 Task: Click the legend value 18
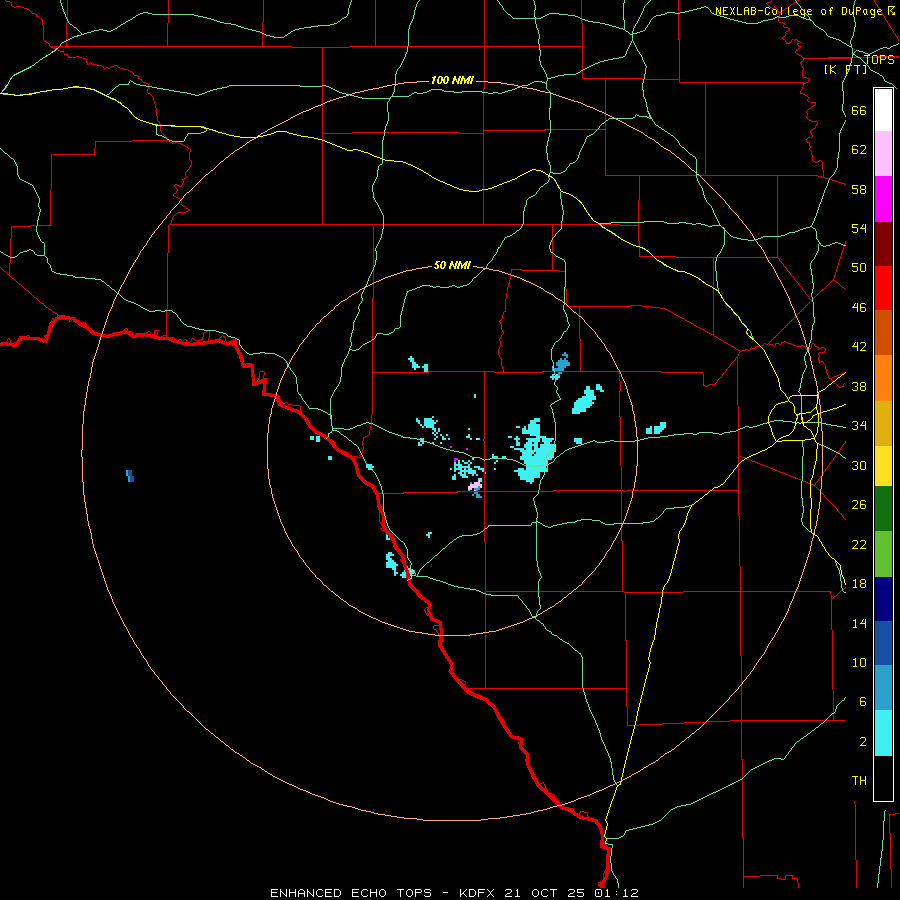point(859,584)
